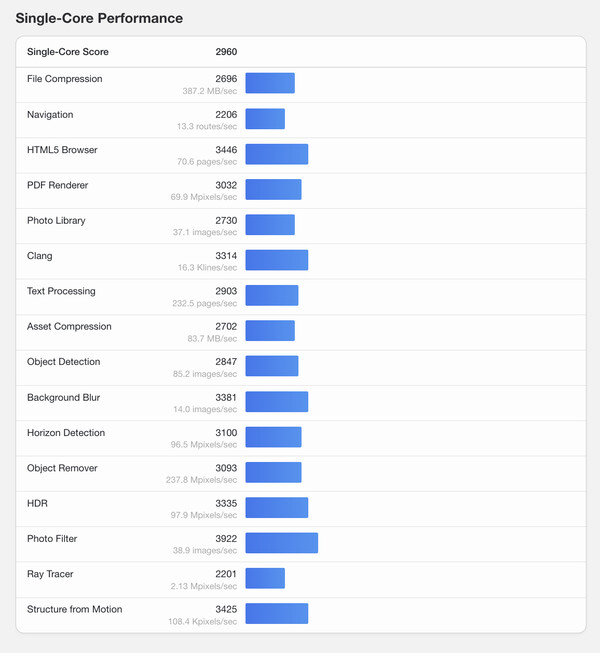The width and height of the screenshot is (600, 653).
Task: Click the Background Blur row label
Action: click(64, 398)
